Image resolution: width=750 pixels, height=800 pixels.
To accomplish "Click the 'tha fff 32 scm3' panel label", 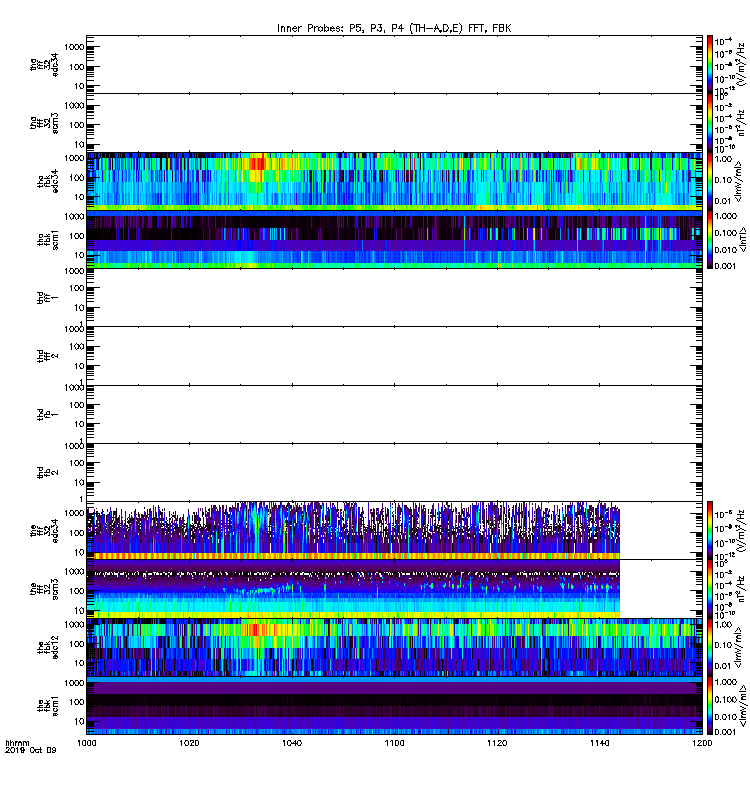I will tap(44, 123).
